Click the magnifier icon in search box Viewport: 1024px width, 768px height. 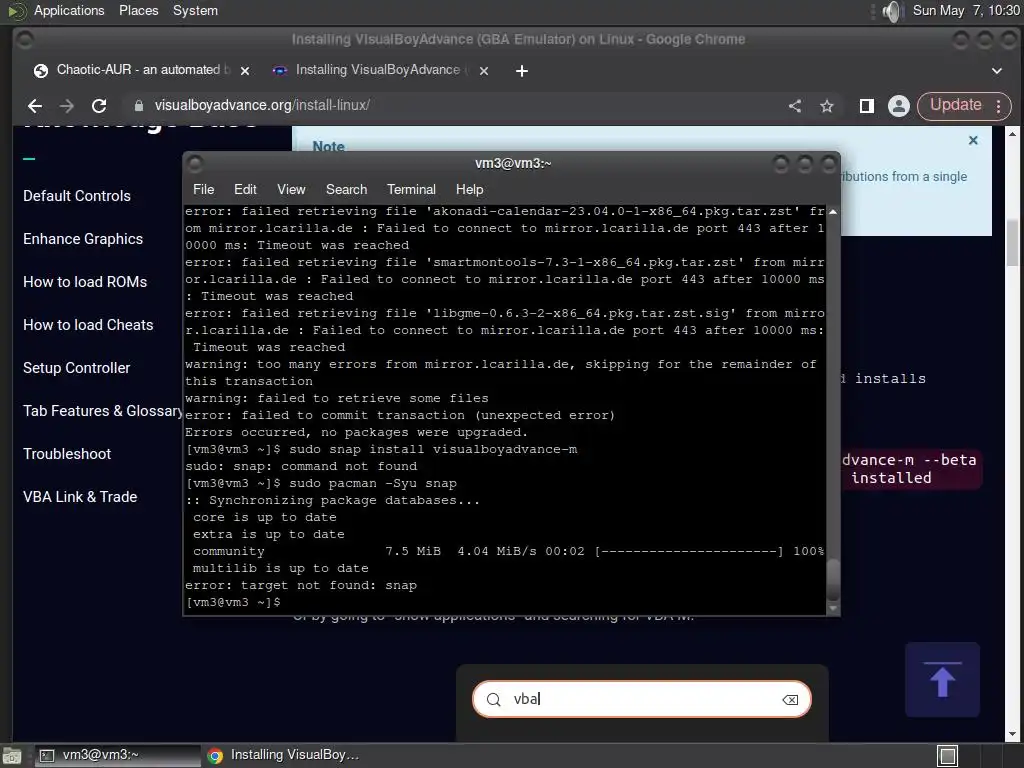(494, 699)
